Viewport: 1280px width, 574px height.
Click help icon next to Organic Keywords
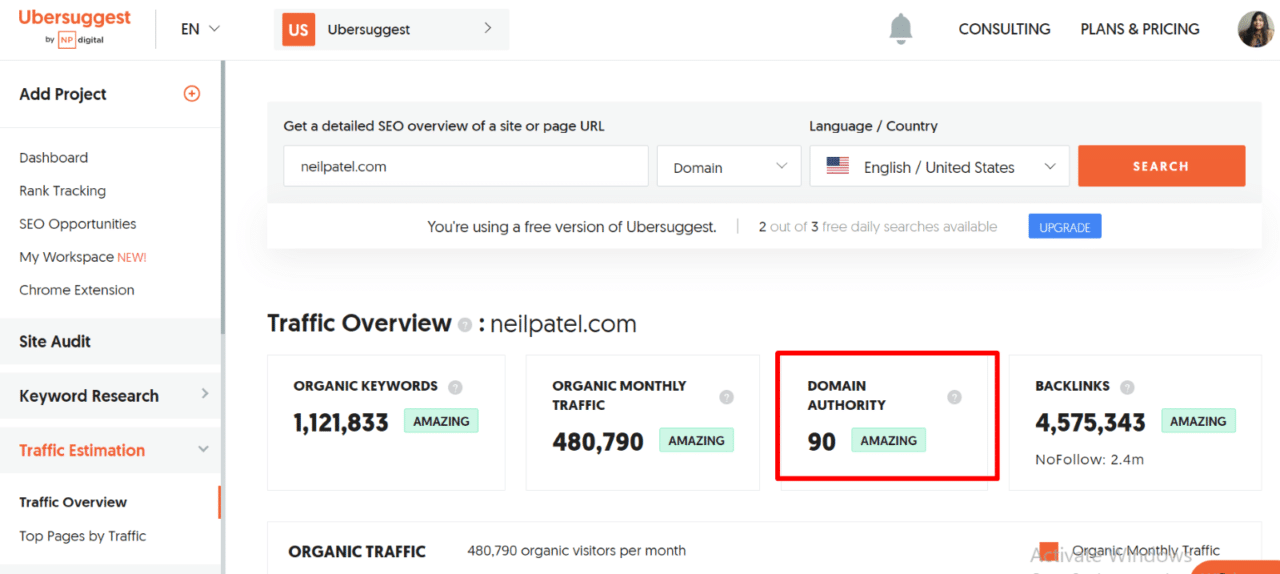pos(455,388)
